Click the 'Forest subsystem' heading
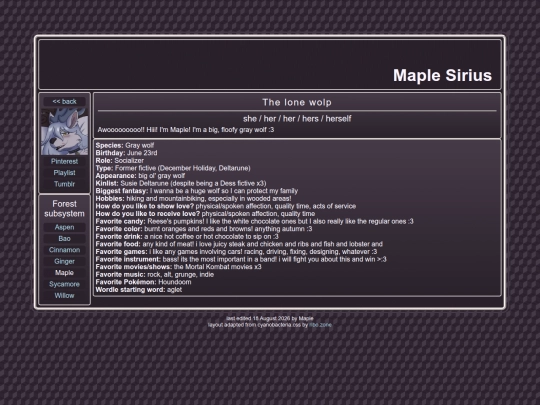This screenshot has height=405, width=540. click(x=64, y=209)
